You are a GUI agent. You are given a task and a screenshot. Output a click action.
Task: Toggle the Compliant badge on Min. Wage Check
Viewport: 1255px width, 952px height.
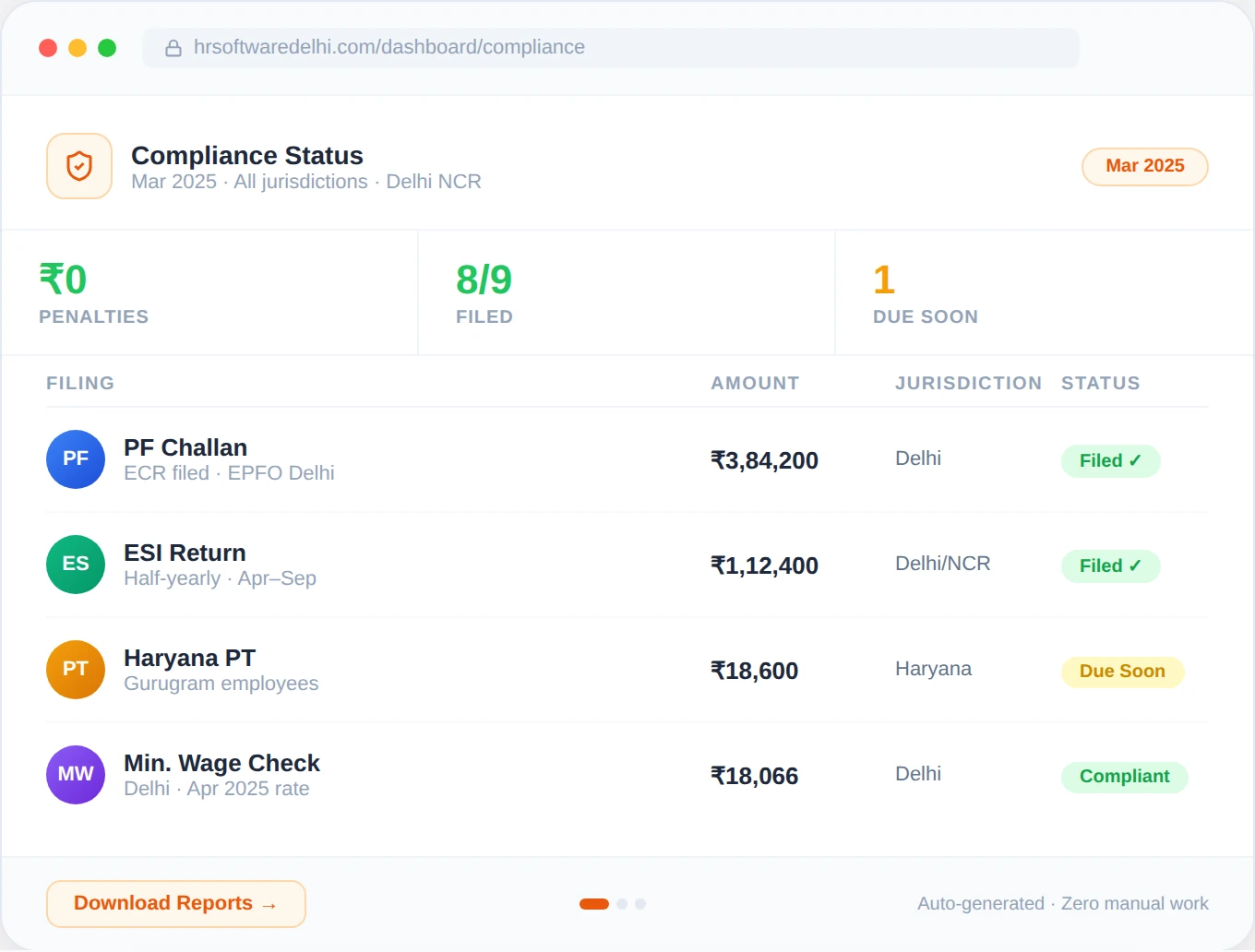[x=1124, y=777]
